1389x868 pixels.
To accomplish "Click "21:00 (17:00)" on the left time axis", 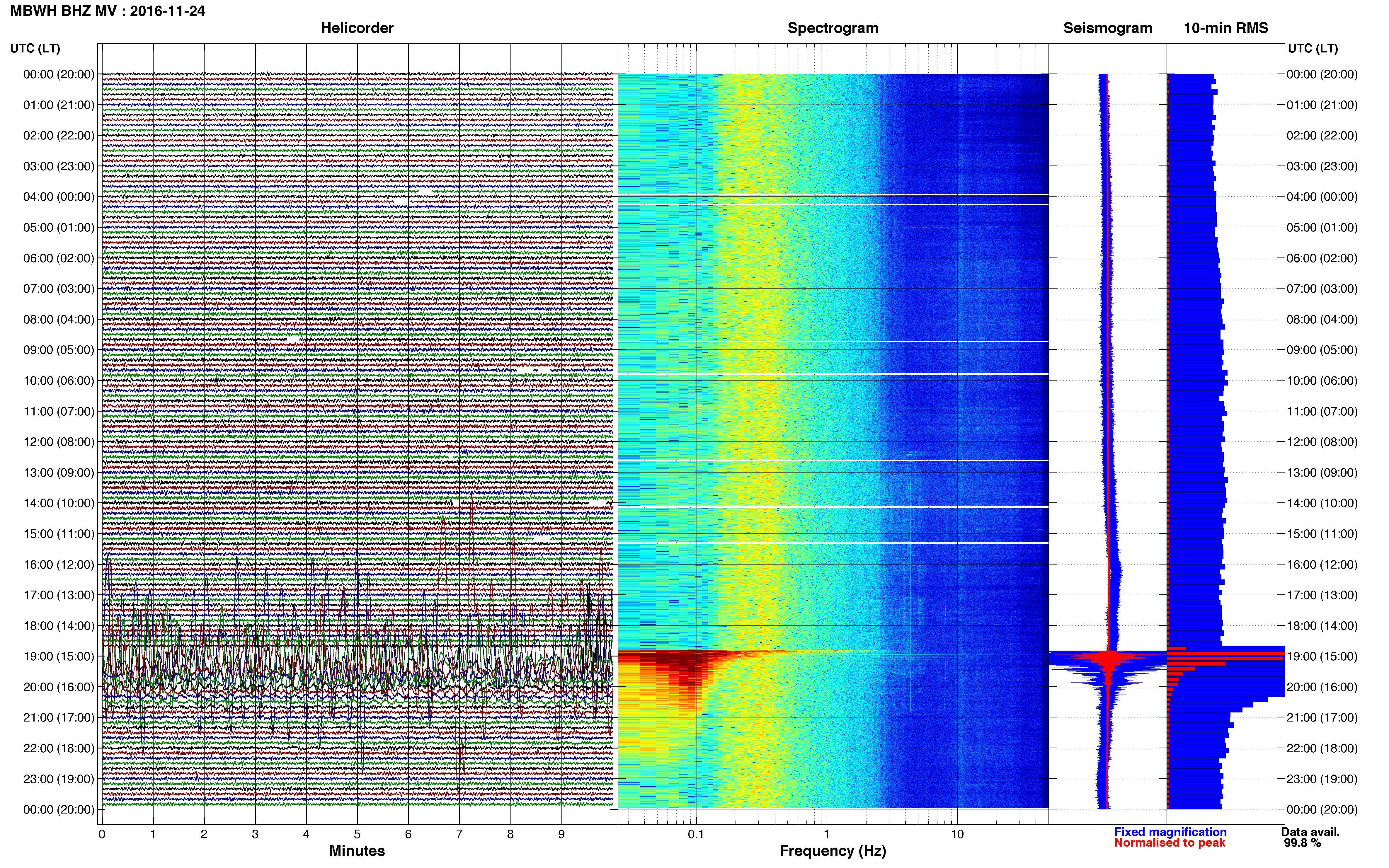I will (59, 718).
